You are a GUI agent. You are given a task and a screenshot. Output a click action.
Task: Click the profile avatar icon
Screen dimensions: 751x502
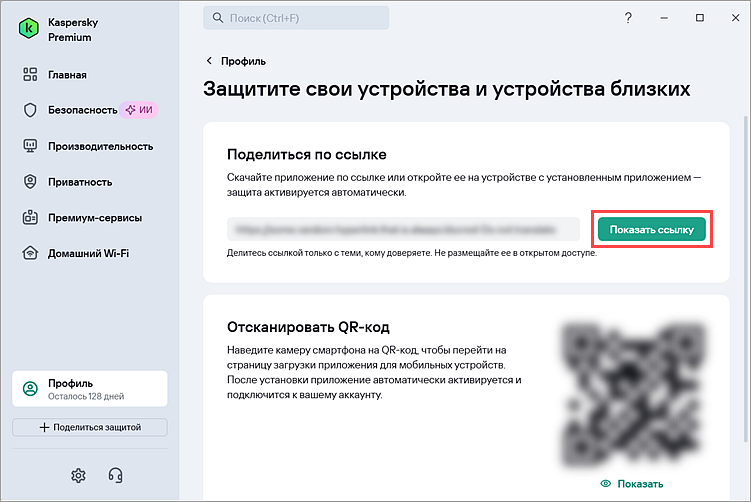pos(30,388)
